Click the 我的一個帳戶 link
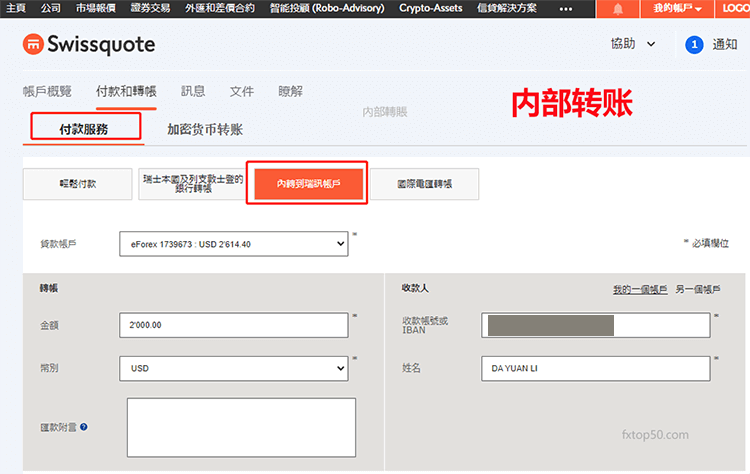750x474 pixels. (x=639, y=289)
